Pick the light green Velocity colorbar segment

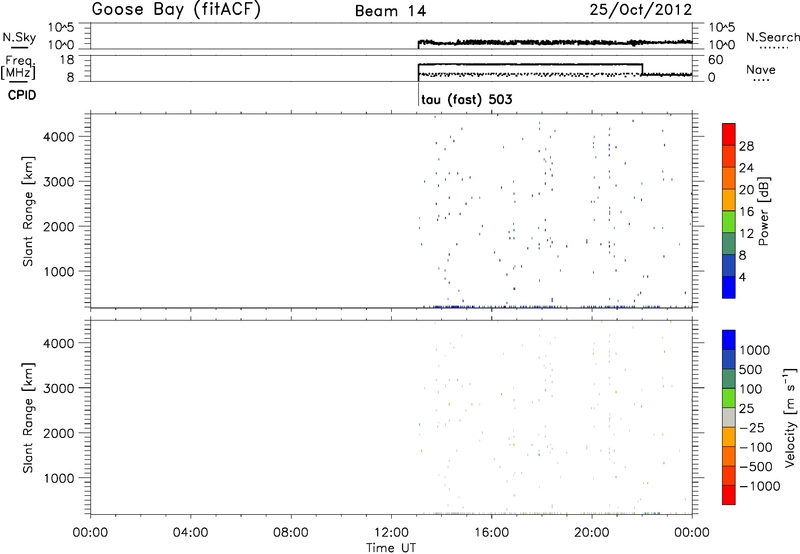pos(729,398)
